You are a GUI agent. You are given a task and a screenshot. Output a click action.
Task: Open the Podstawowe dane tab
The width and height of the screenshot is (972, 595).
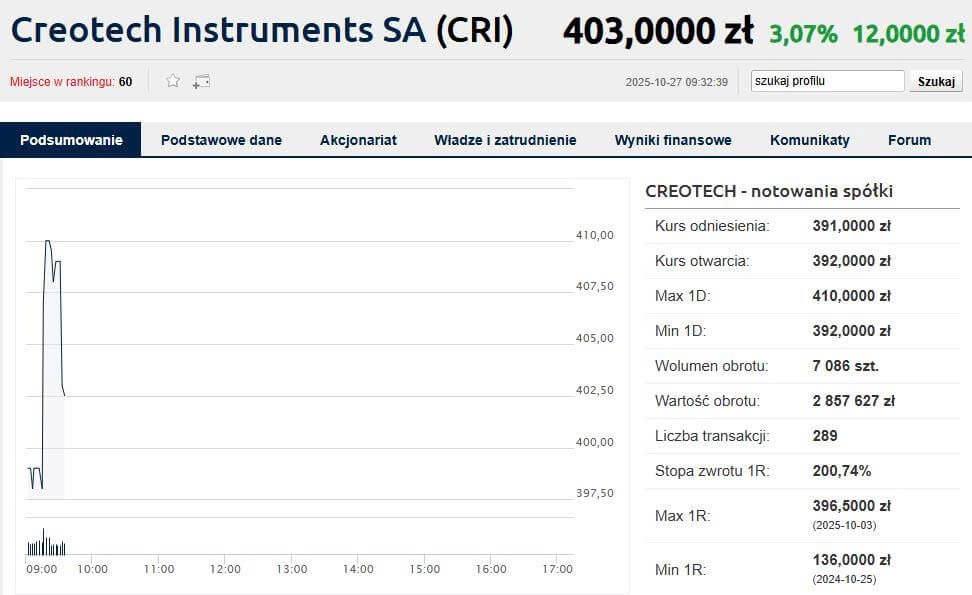click(x=221, y=140)
